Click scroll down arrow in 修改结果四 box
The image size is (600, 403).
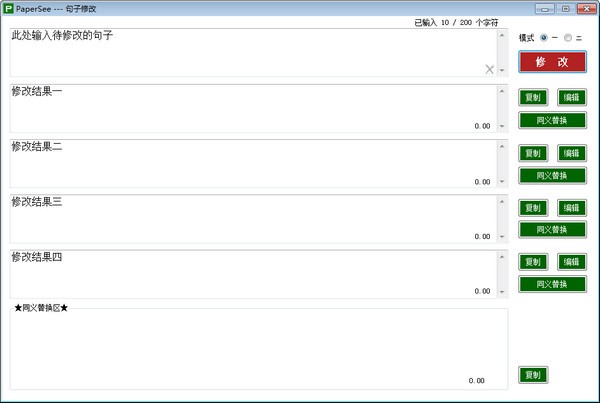click(502, 291)
